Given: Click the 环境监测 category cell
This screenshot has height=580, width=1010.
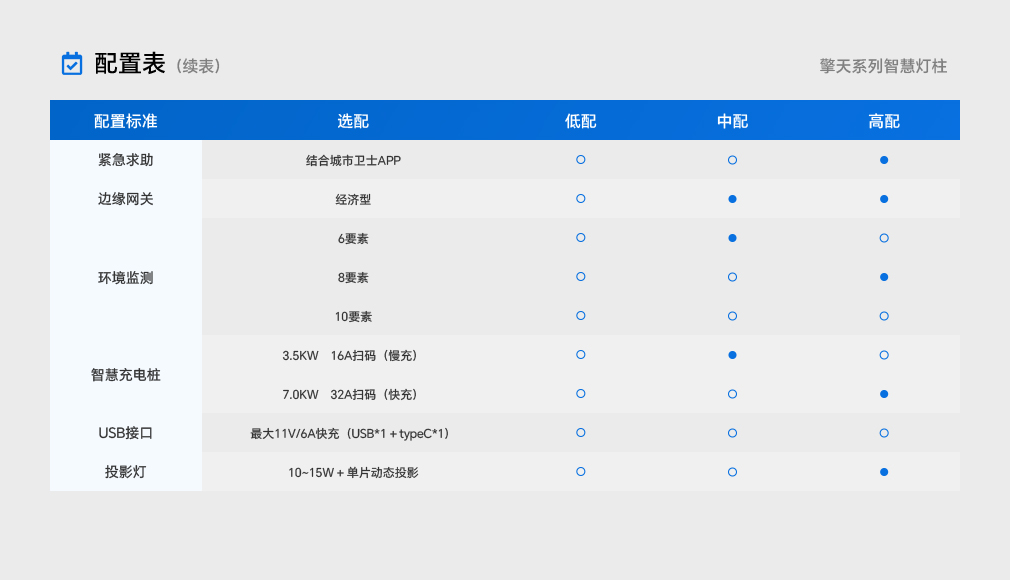Looking at the screenshot, I should [126, 278].
